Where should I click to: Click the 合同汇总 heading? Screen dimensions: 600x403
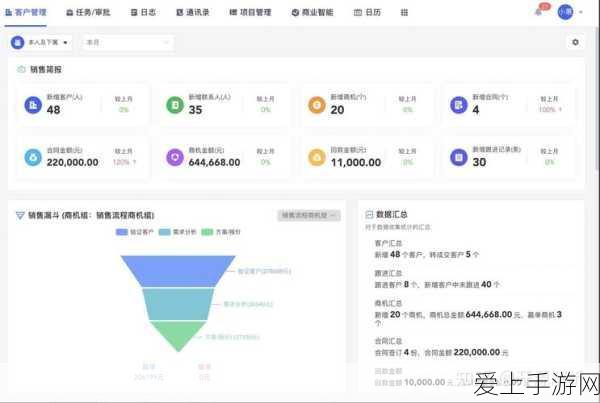[388, 341]
